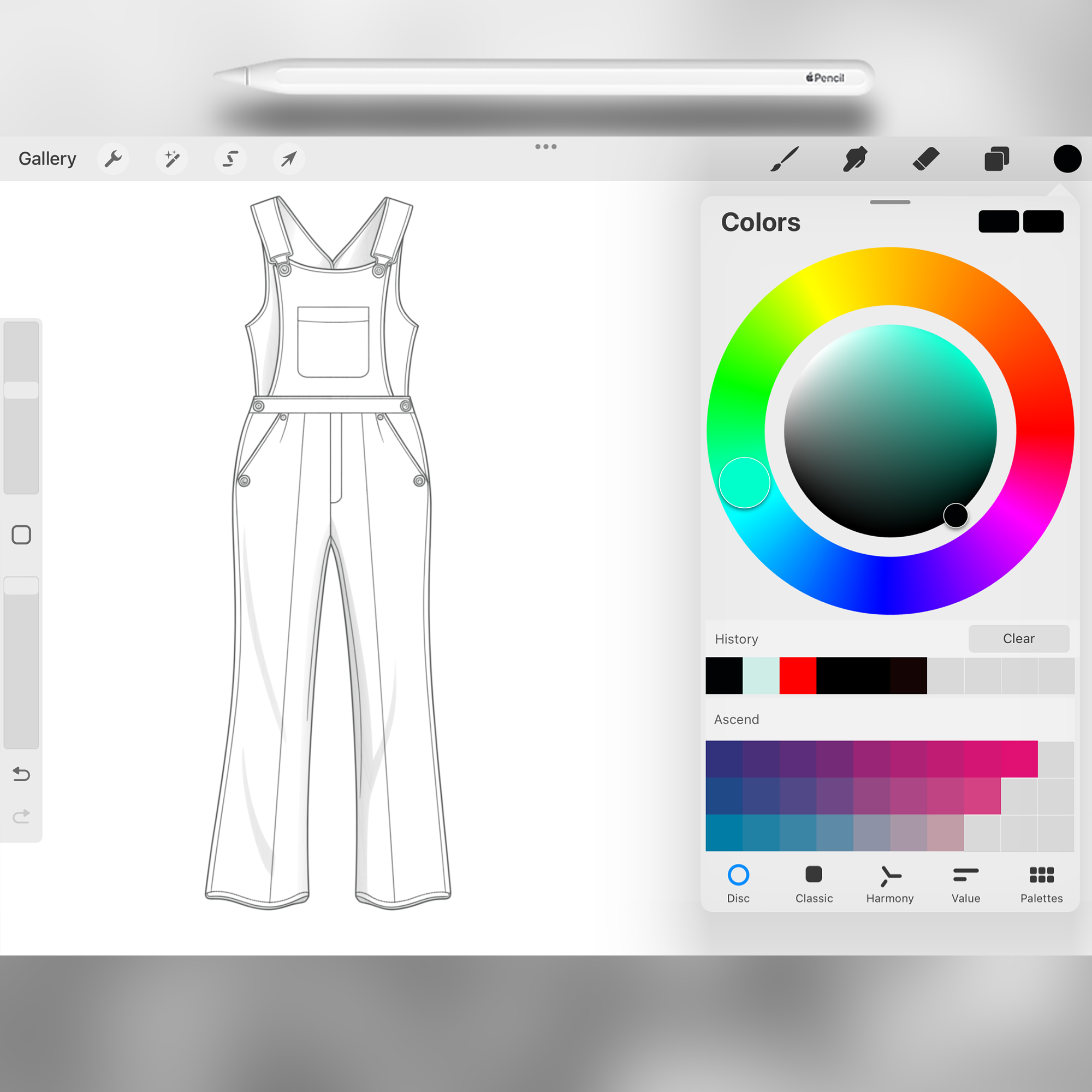Switch to the Classic color tab
Screen dimensions: 1092x1092
(x=814, y=883)
